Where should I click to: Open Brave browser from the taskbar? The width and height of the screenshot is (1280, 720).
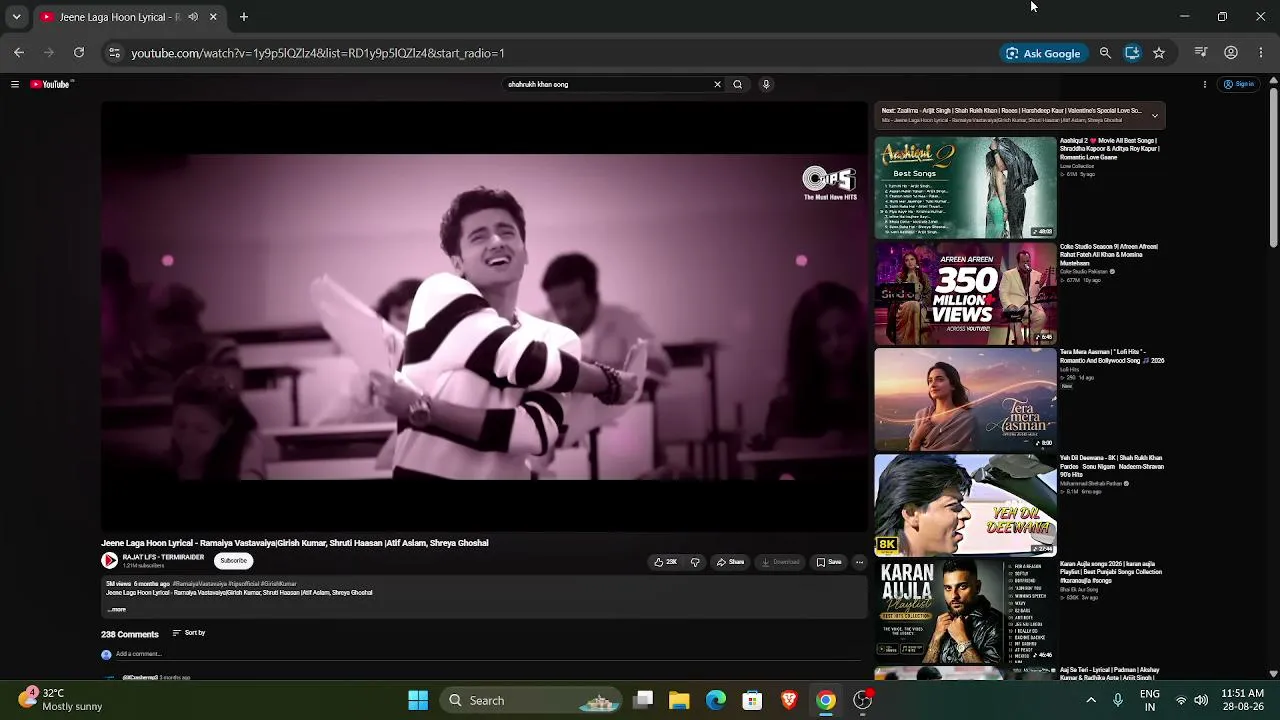point(789,701)
